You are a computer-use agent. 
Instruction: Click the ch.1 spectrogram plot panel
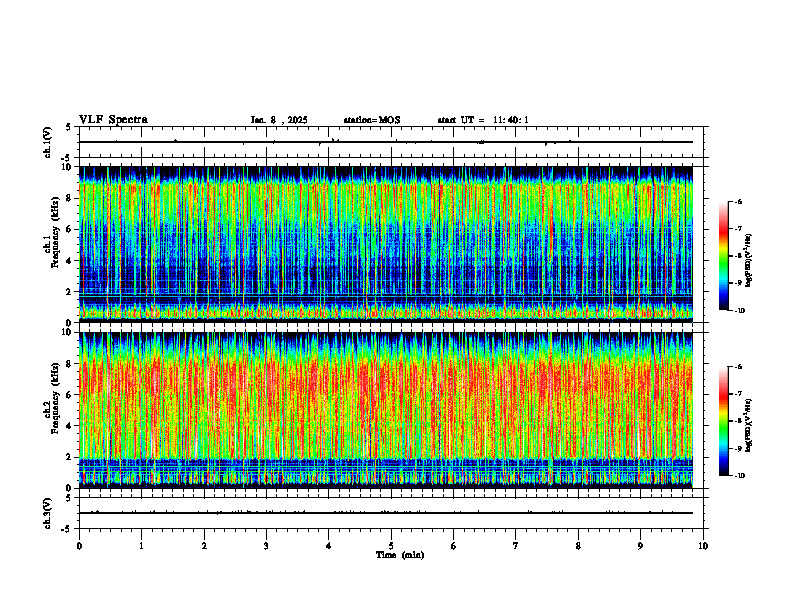386,244
